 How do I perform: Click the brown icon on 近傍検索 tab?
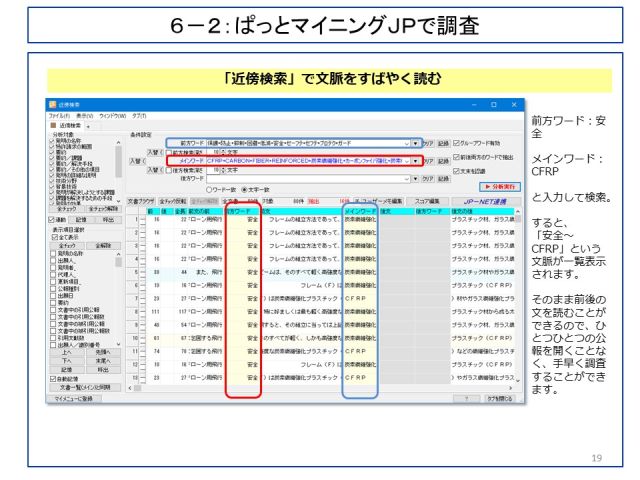[53, 125]
